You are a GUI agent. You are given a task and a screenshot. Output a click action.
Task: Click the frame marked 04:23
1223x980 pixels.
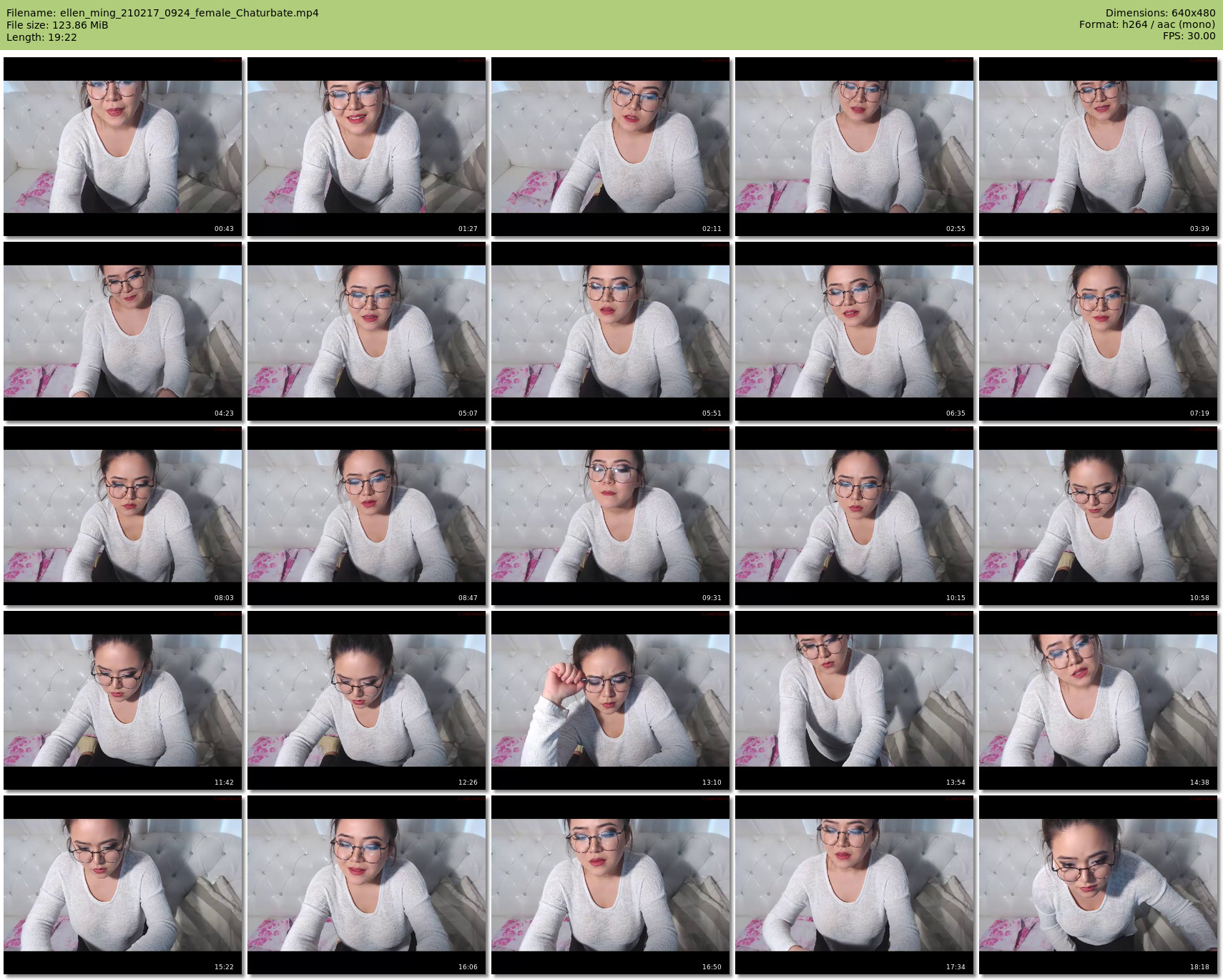coord(123,331)
